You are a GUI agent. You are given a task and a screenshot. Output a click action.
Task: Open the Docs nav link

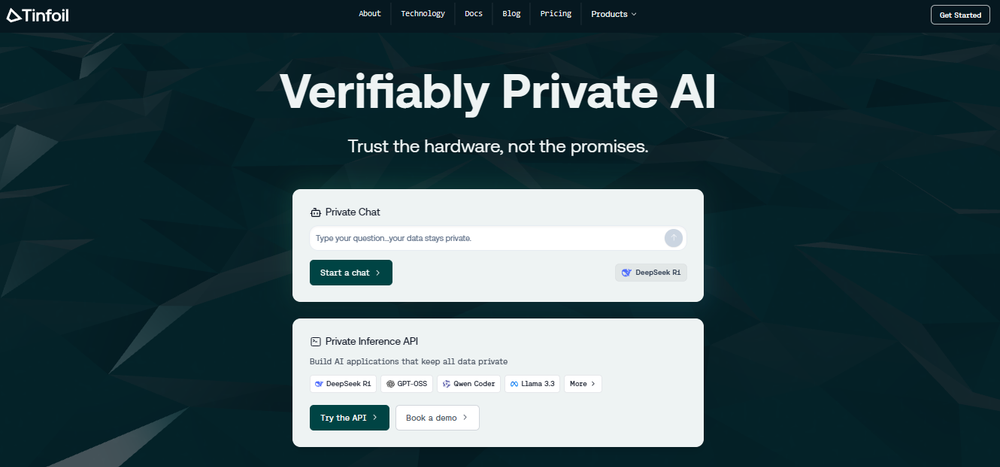tap(473, 14)
